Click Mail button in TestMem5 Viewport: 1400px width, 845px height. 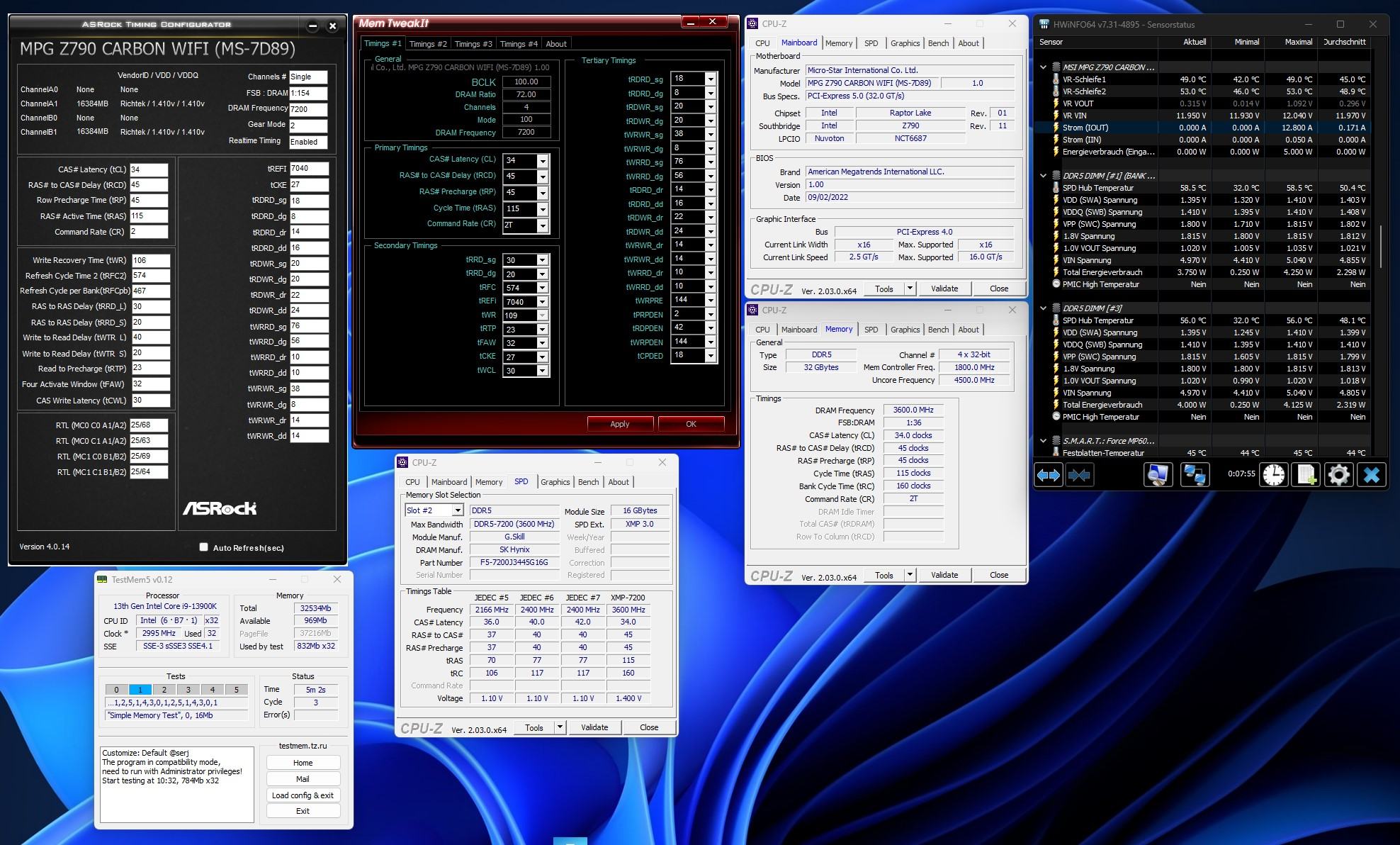[x=303, y=779]
